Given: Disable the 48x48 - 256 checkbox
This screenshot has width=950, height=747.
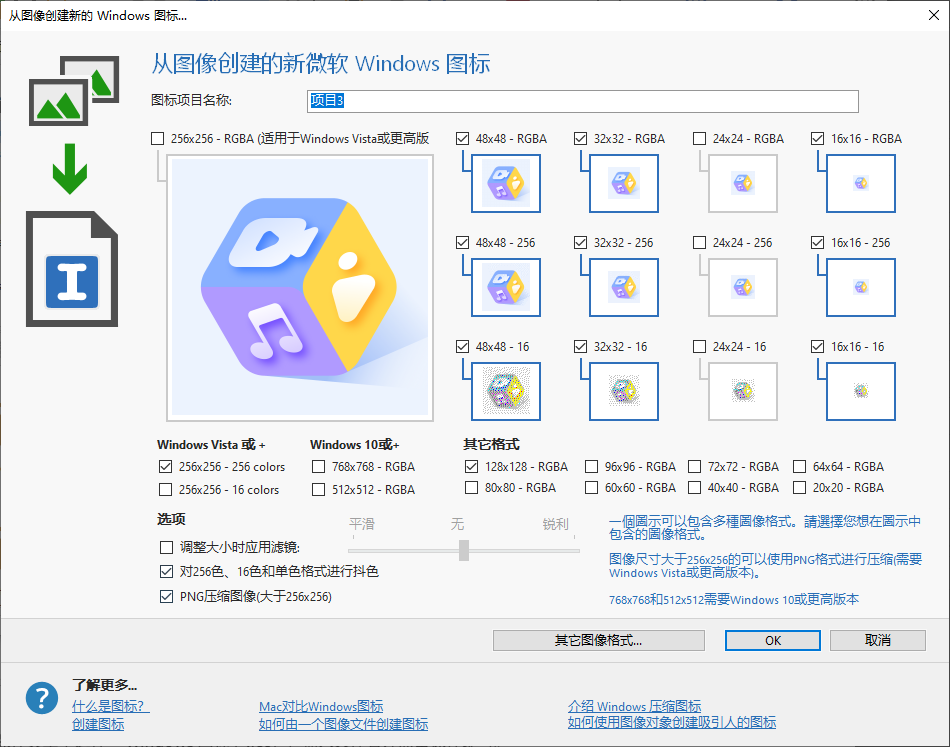Looking at the screenshot, I should 462,242.
